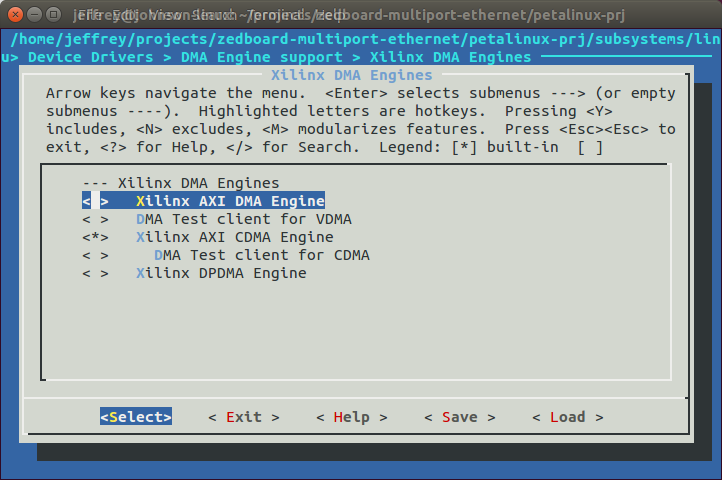Toggle tristate box for Xilinx DPDMA Engine
This screenshot has height=480, width=722.
[x=95, y=273]
